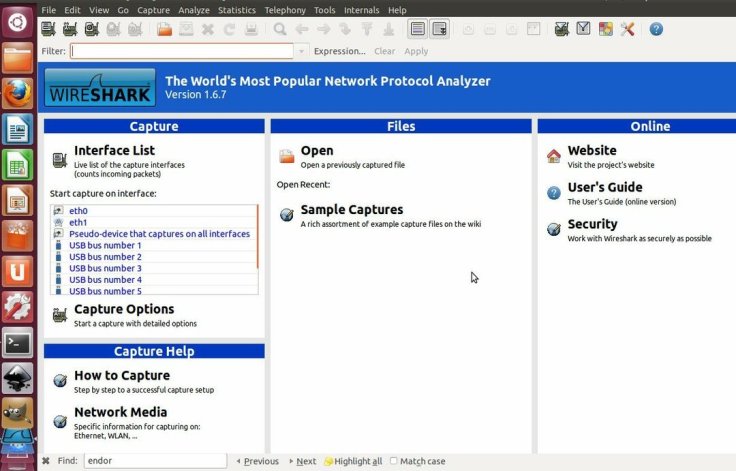Click the Sample Captures heading link

point(352,209)
